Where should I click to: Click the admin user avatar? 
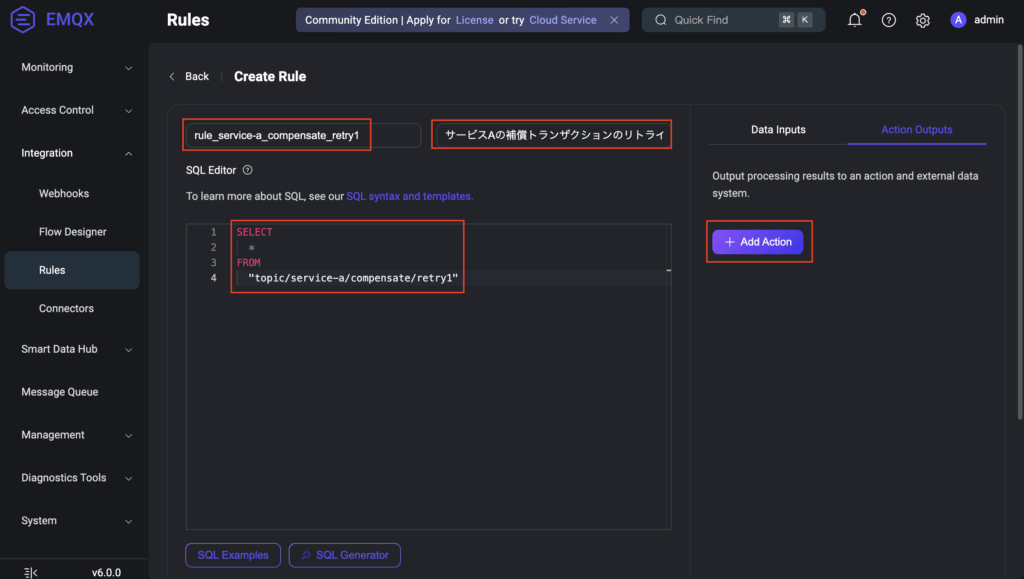pos(958,20)
